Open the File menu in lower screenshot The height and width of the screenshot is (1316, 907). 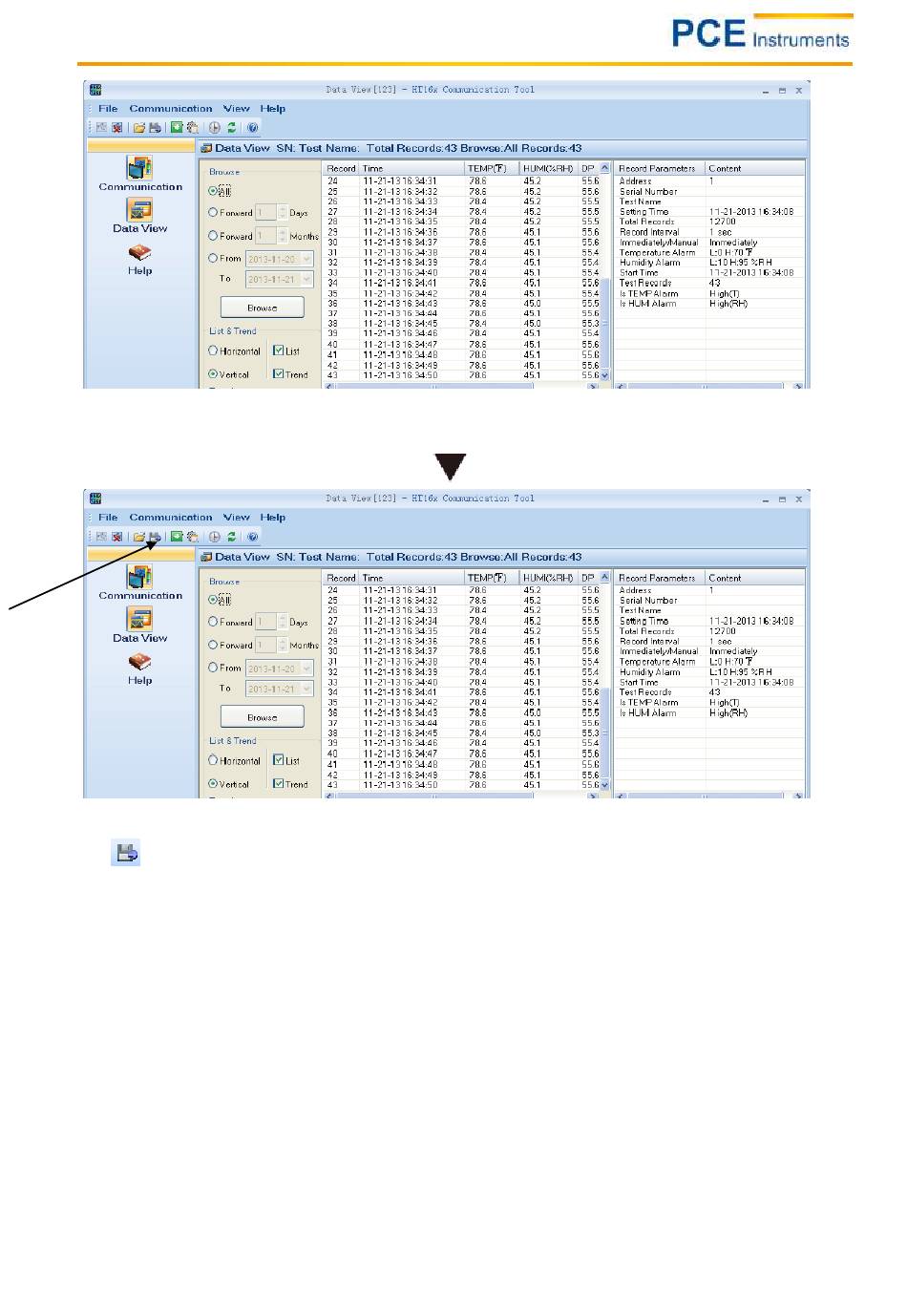108,518
